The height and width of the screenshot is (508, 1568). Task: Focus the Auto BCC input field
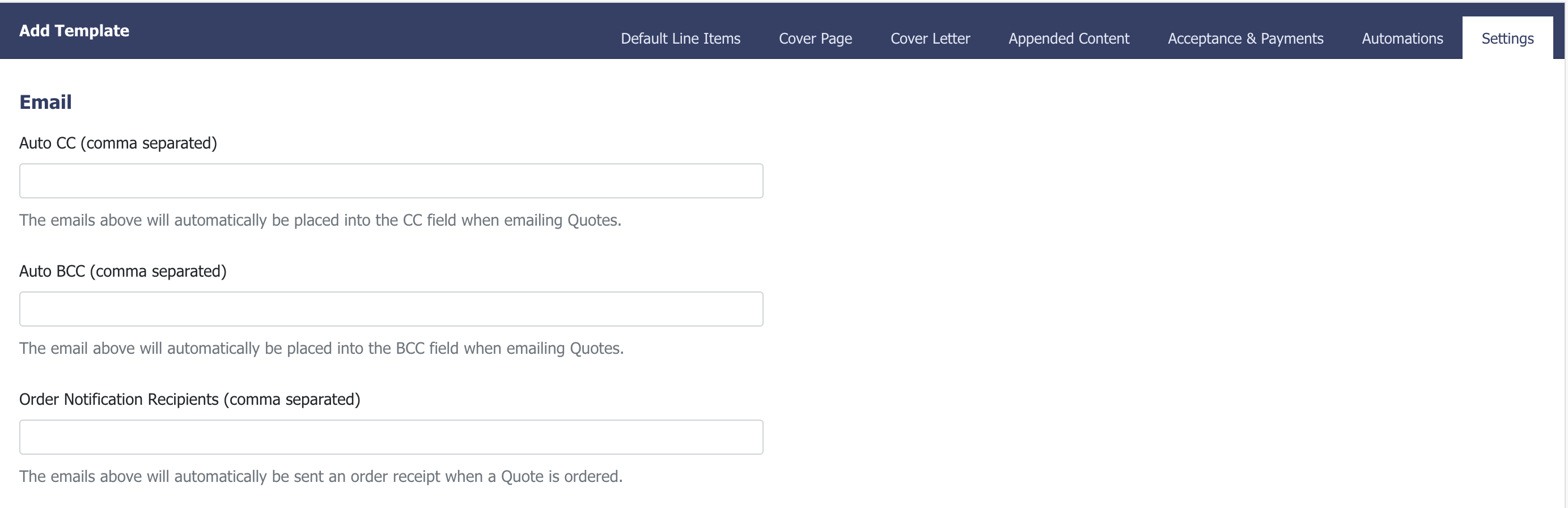point(391,309)
